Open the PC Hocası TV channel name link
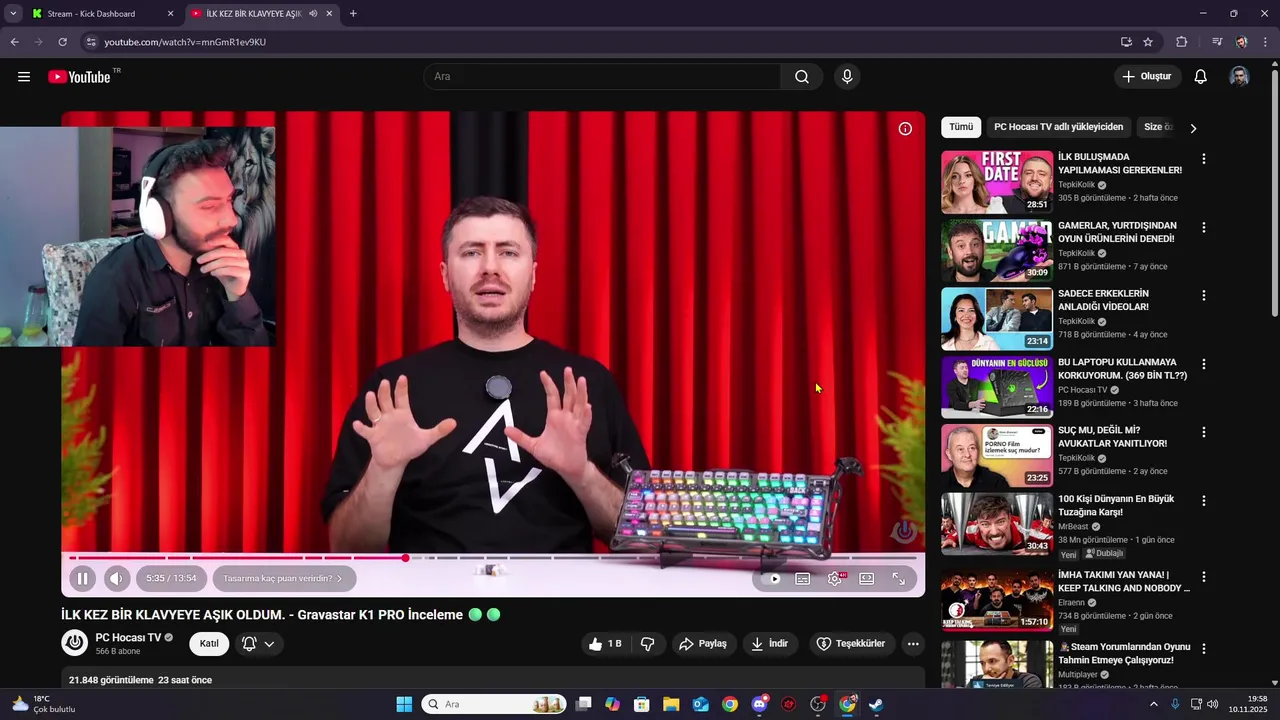 point(128,637)
